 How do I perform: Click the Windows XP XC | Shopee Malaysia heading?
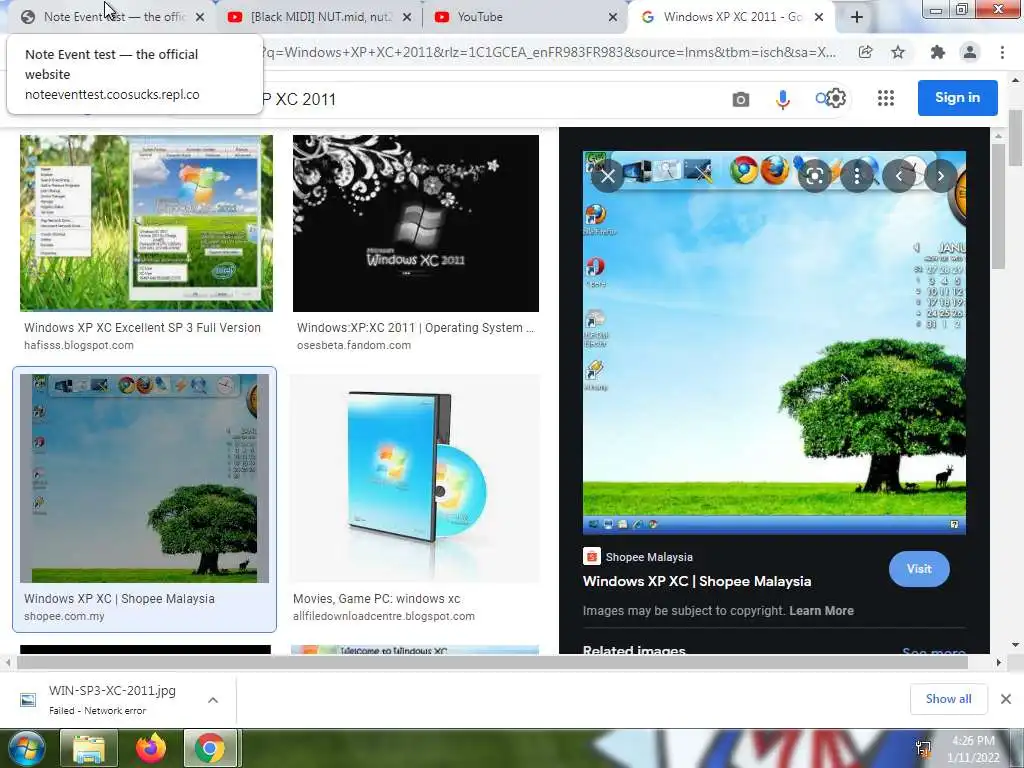(697, 581)
